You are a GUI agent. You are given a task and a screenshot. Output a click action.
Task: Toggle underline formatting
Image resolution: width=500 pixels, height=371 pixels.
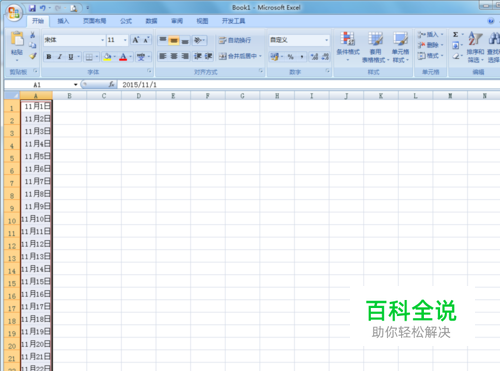coord(71,57)
